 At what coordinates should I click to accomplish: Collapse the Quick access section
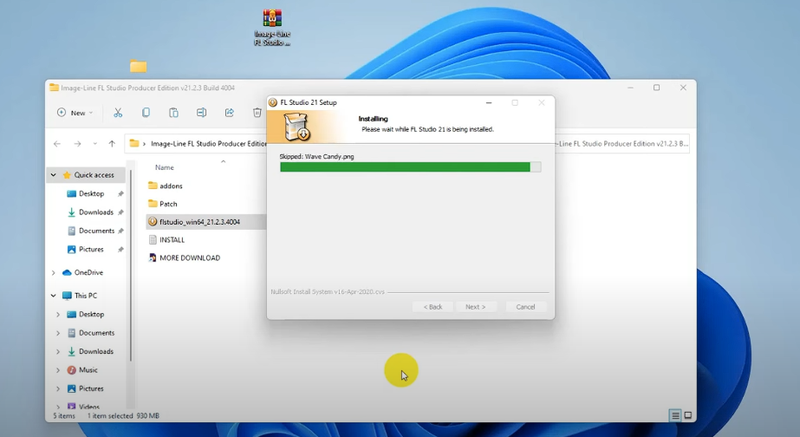pyautogui.click(x=53, y=175)
